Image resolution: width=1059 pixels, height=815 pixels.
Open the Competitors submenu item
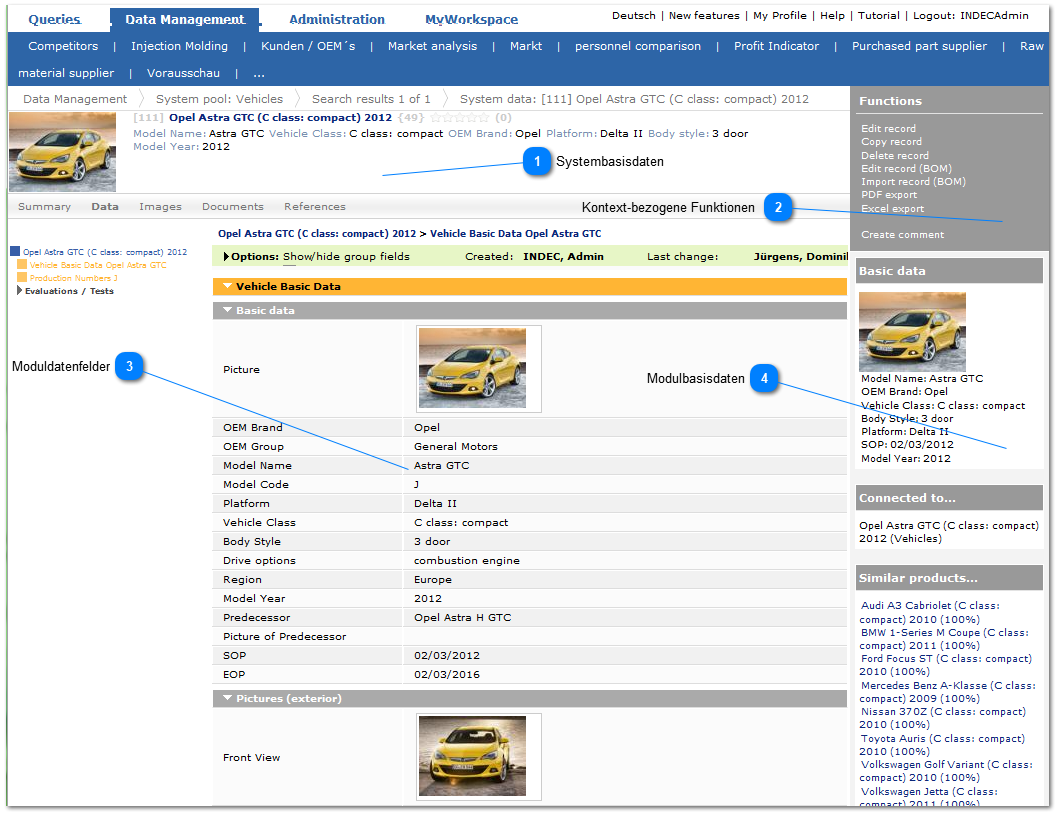[63, 46]
